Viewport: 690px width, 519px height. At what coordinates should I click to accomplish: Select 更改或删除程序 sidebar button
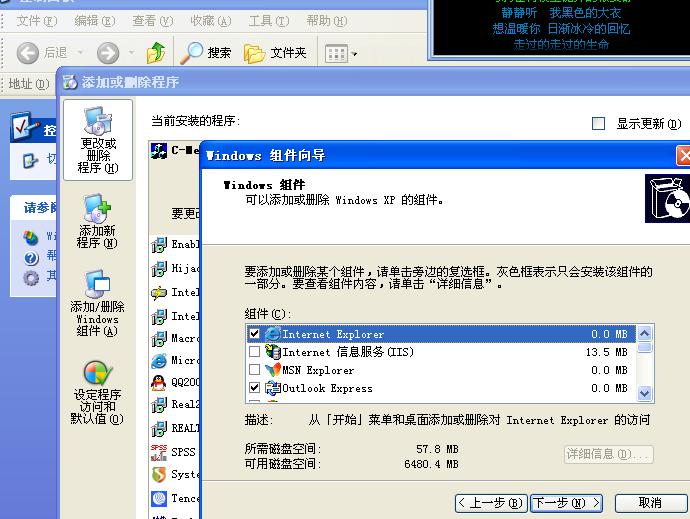click(x=98, y=140)
